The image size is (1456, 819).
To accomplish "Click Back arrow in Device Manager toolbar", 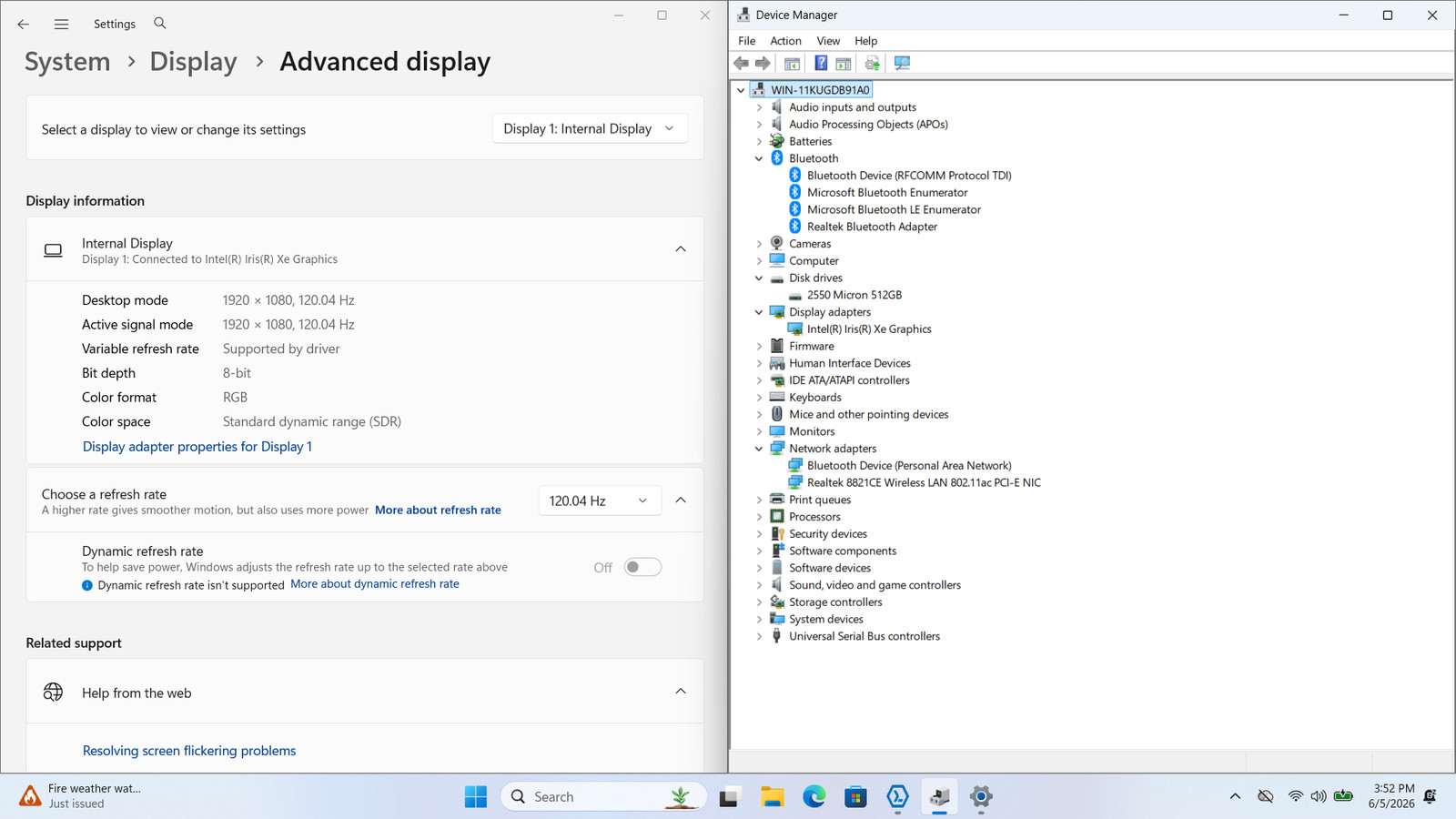I will click(x=741, y=64).
